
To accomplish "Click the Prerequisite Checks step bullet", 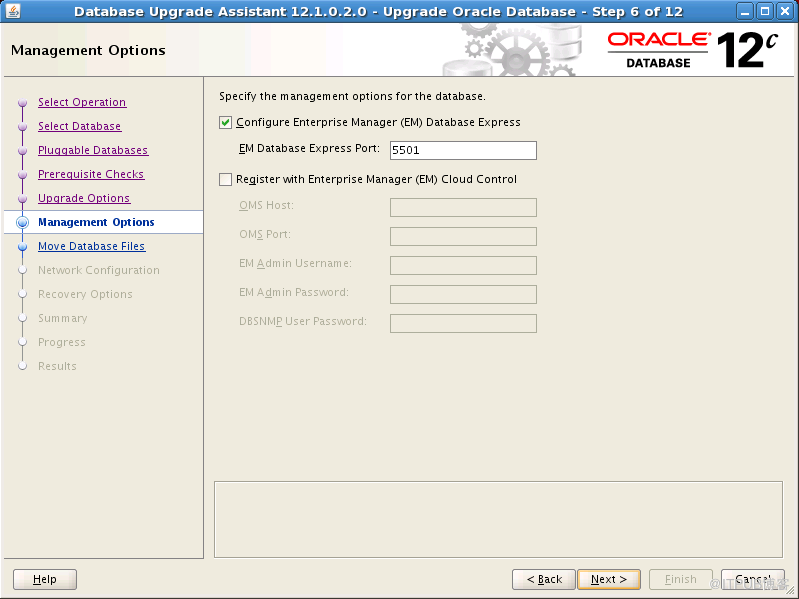I will click(x=22, y=174).
